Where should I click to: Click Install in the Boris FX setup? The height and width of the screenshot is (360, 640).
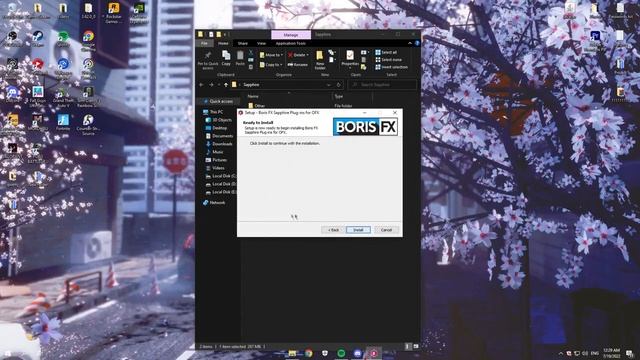pyautogui.click(x=358, y=230)
